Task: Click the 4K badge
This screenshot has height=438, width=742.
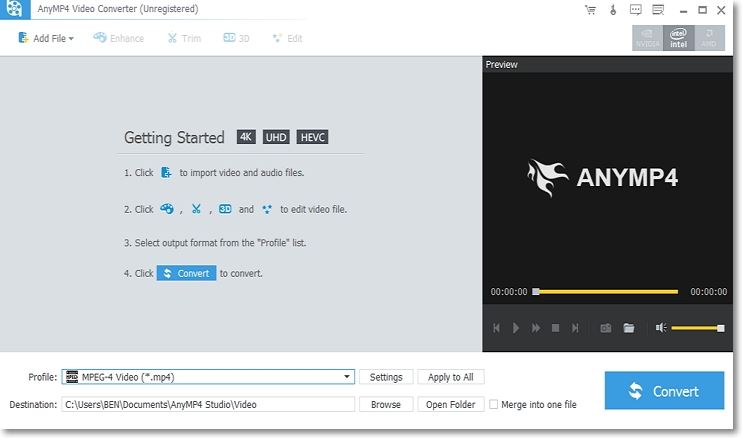Action: tap(246, 137)
